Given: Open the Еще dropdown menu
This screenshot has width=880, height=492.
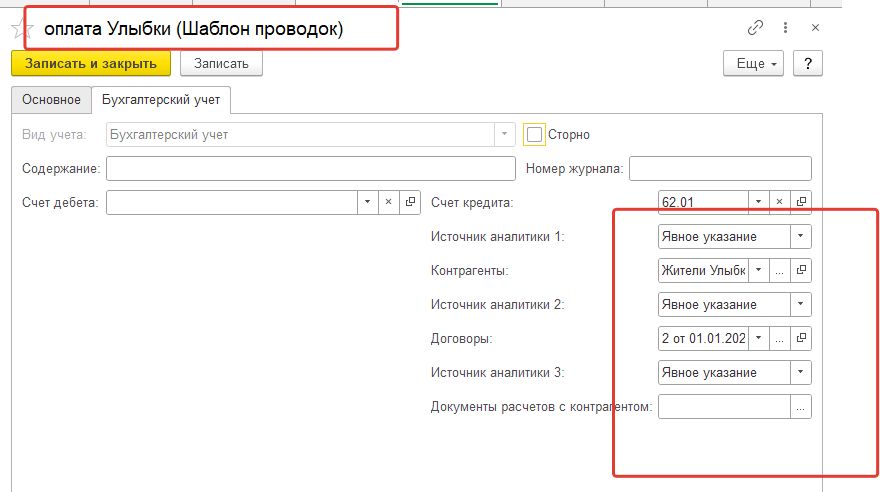Looking at the screenshot, I should point(753,63).
